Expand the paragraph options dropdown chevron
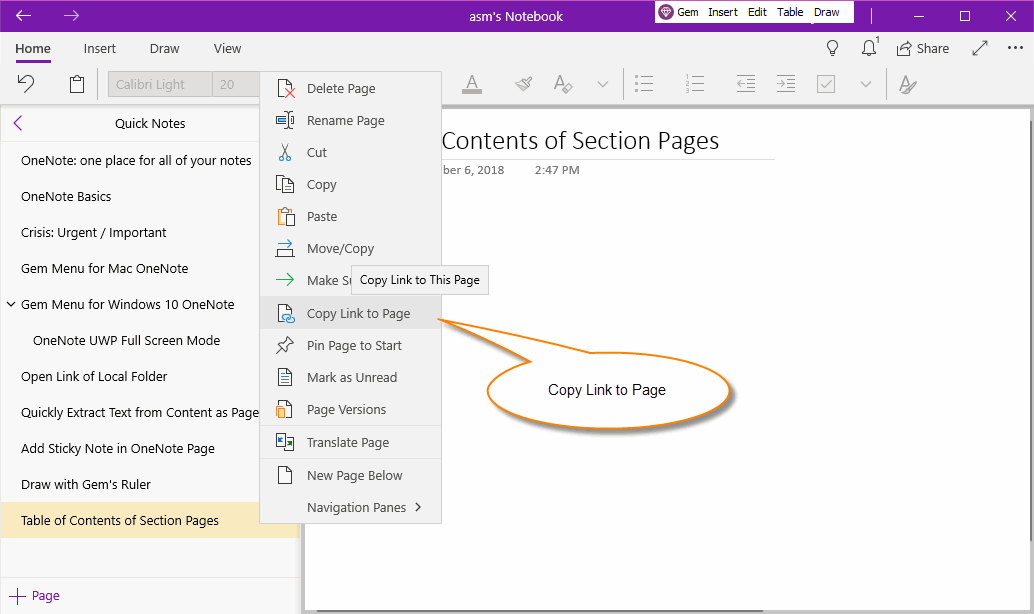The height and width of the screenshot is (614, 1034). (866, 84)
